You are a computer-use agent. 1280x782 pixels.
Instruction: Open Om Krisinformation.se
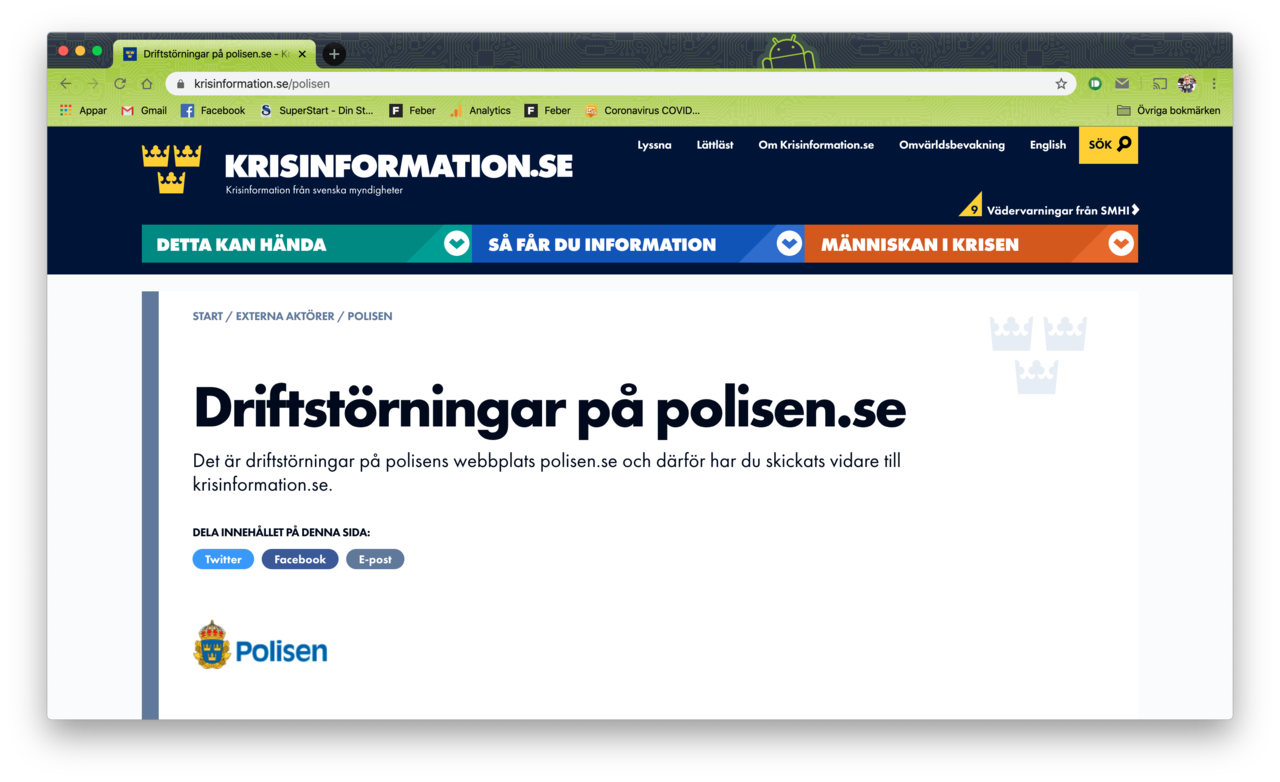(816, 145)
